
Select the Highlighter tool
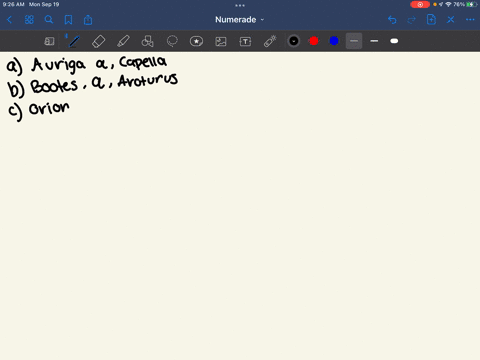click(x=123, y=41)
